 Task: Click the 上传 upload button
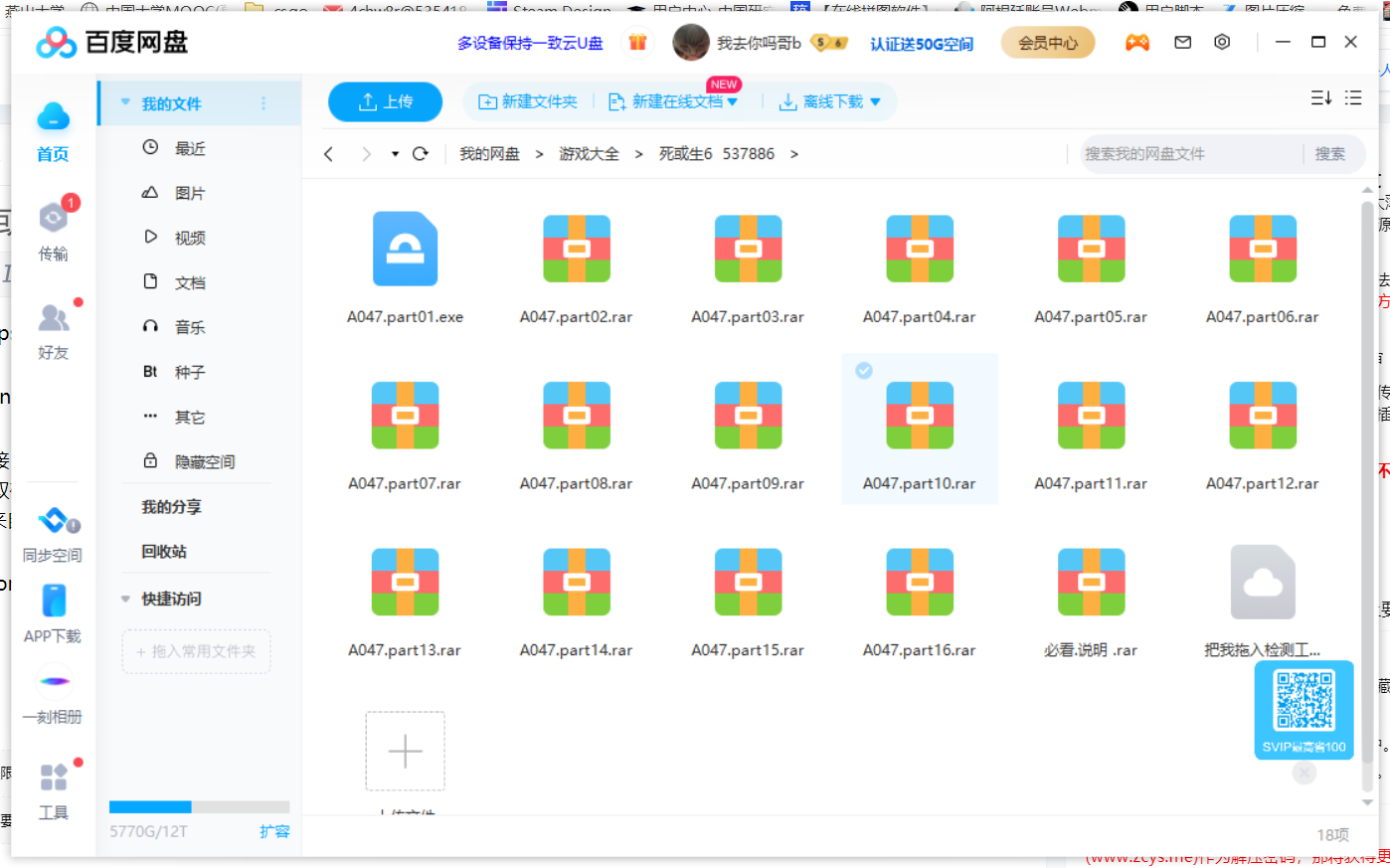[386, 101]
